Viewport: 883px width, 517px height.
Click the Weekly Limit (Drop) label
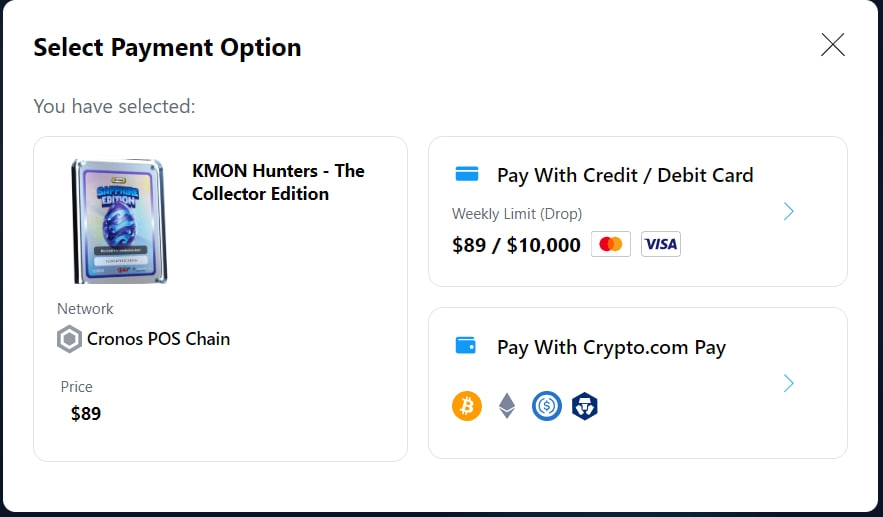pyautogui.click(x=516, y=214)
